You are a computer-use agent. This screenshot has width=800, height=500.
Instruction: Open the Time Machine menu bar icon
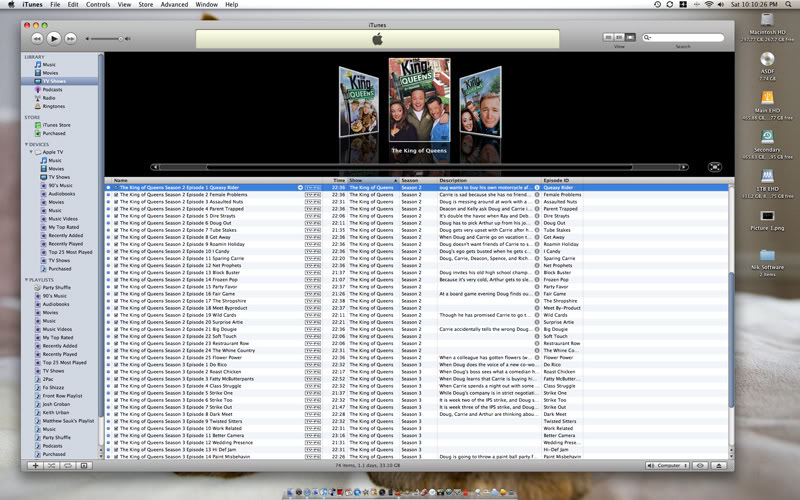point(657,4)
